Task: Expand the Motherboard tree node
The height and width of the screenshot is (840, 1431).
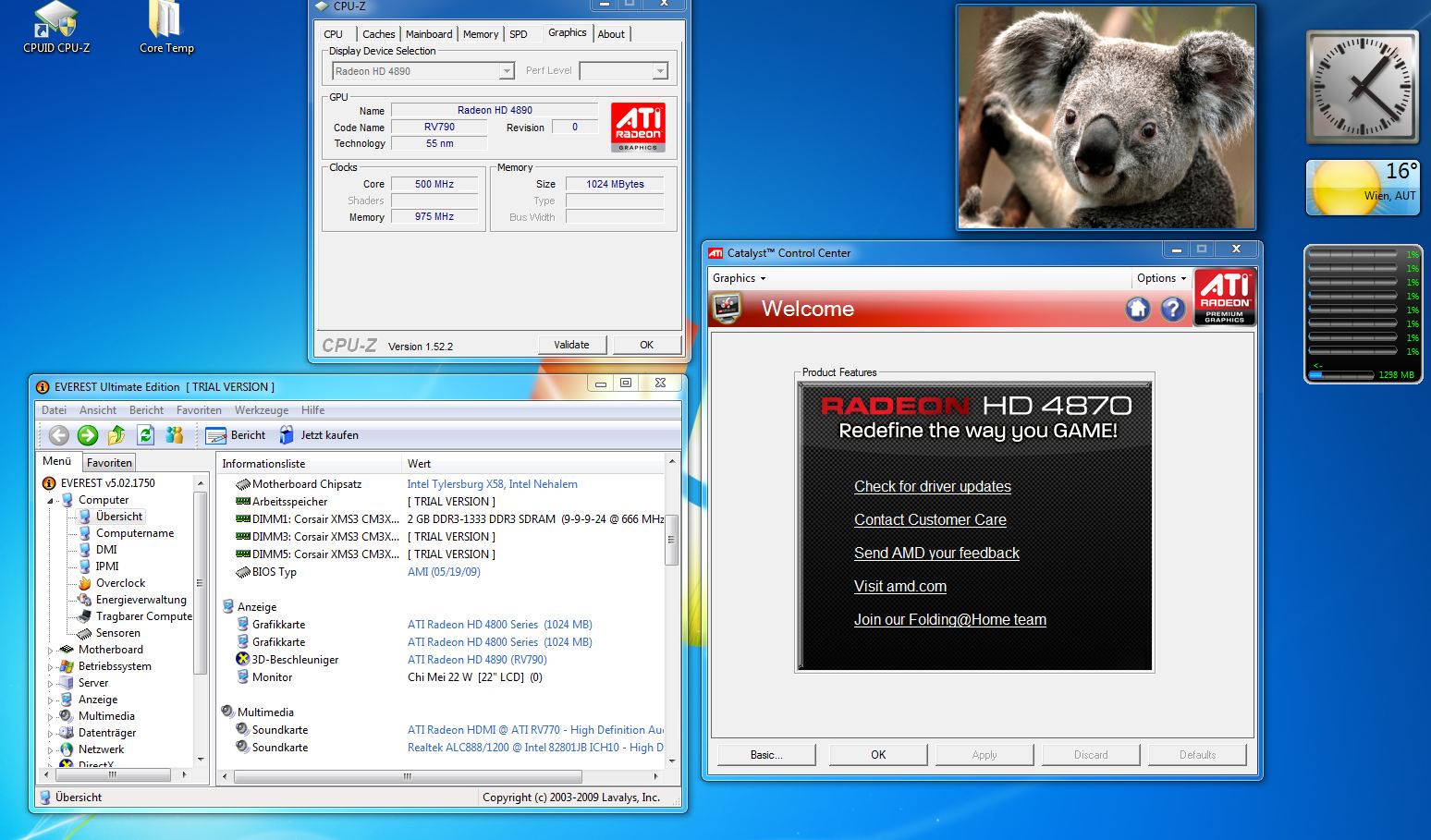Action: [x=50, y=651]
